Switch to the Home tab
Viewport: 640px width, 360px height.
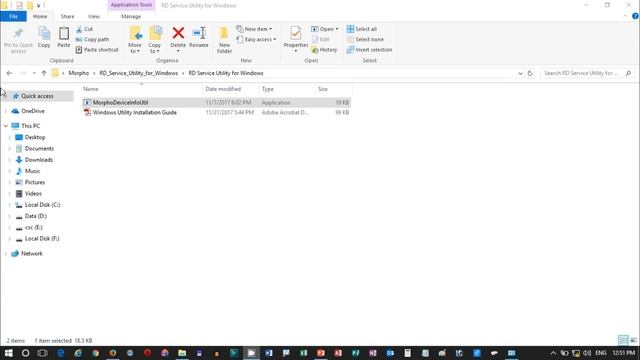(40, 16)
